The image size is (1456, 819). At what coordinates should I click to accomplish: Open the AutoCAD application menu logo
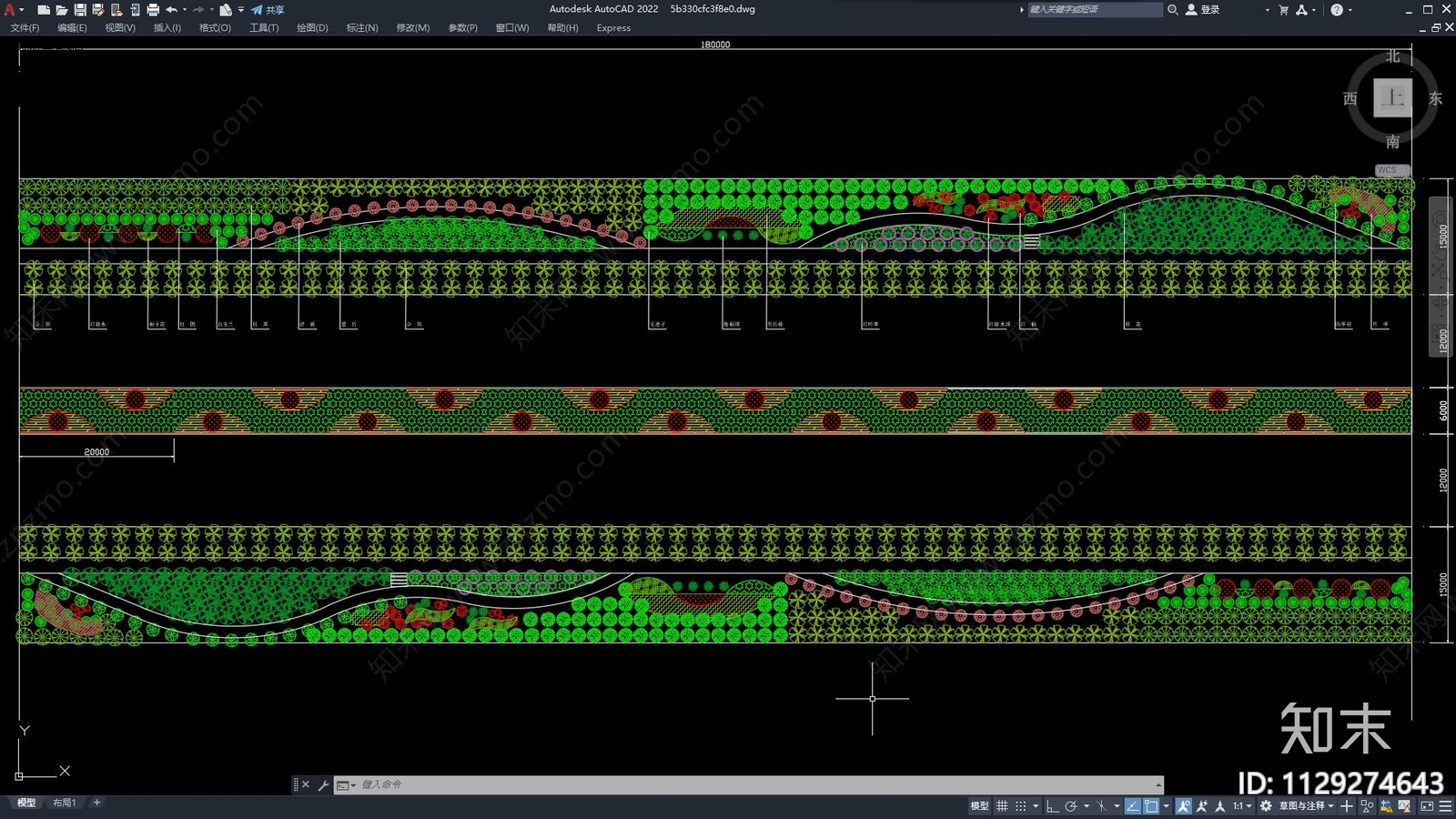[x=10, y=10]
